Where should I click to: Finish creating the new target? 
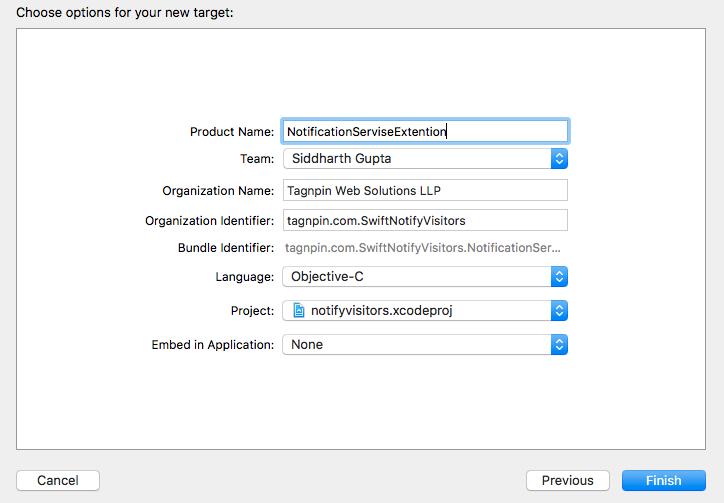[x=664, y=480]
